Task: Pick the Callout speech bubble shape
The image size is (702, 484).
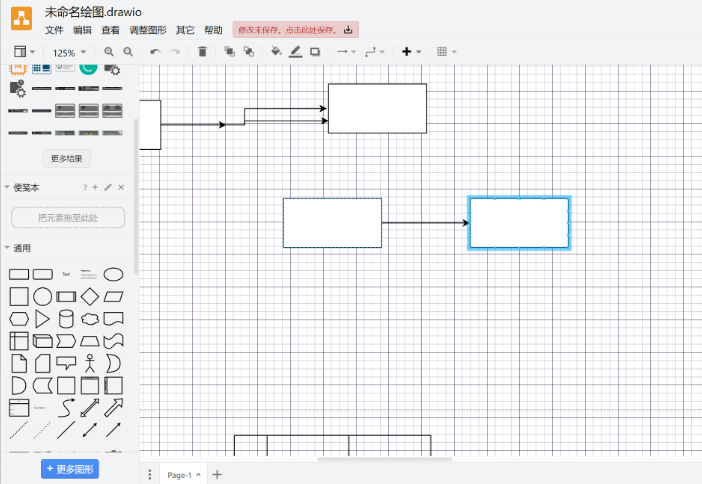Action: 66,363
